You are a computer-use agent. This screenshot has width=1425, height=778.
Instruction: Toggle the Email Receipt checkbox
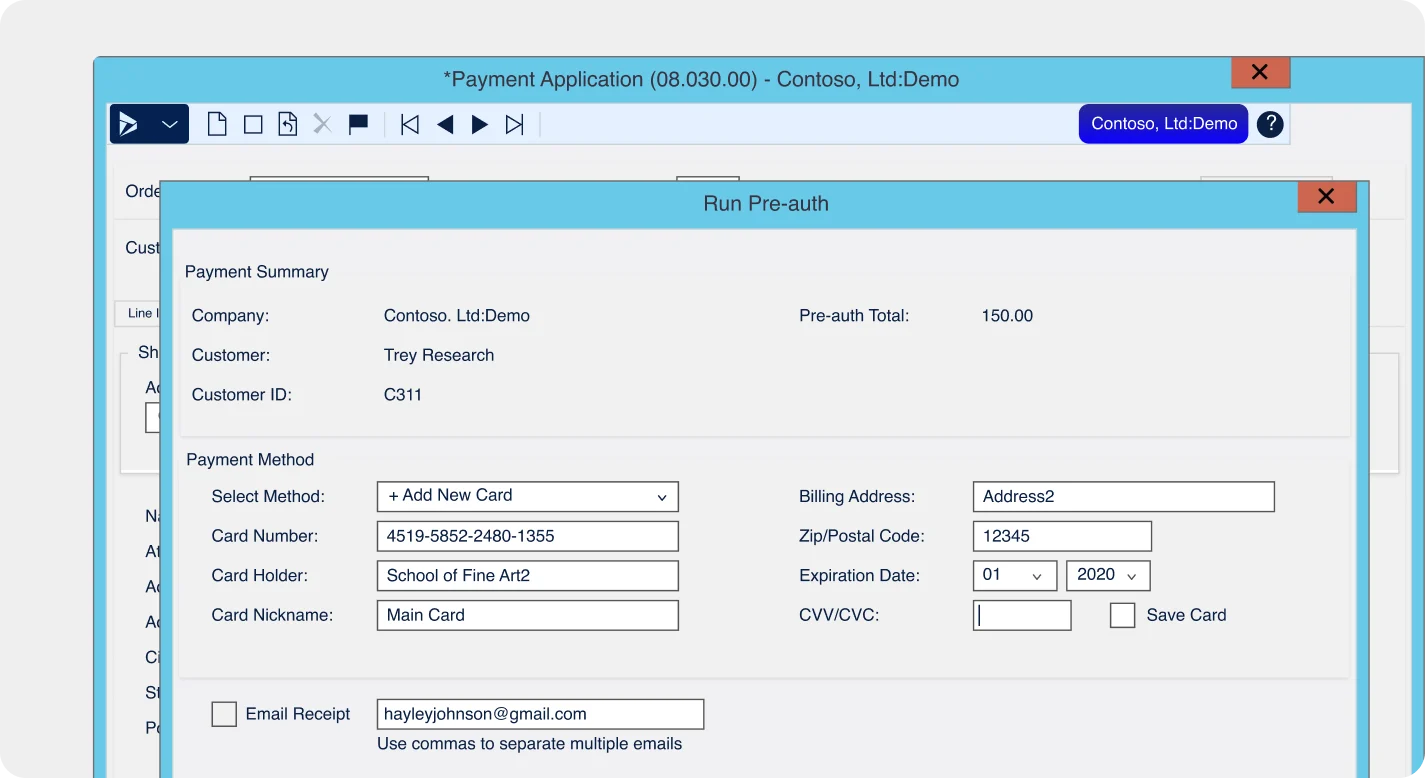[x=224, y=714]
